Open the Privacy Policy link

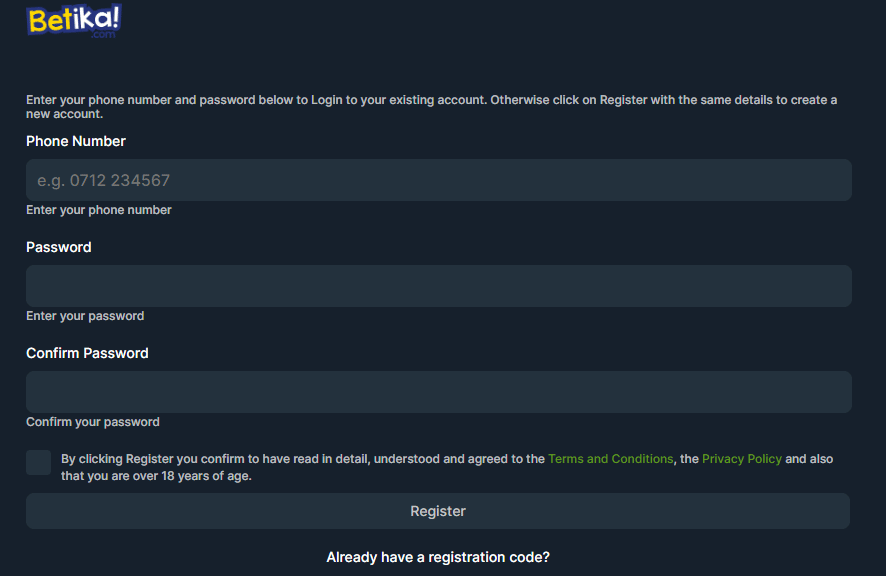[741, 459]
